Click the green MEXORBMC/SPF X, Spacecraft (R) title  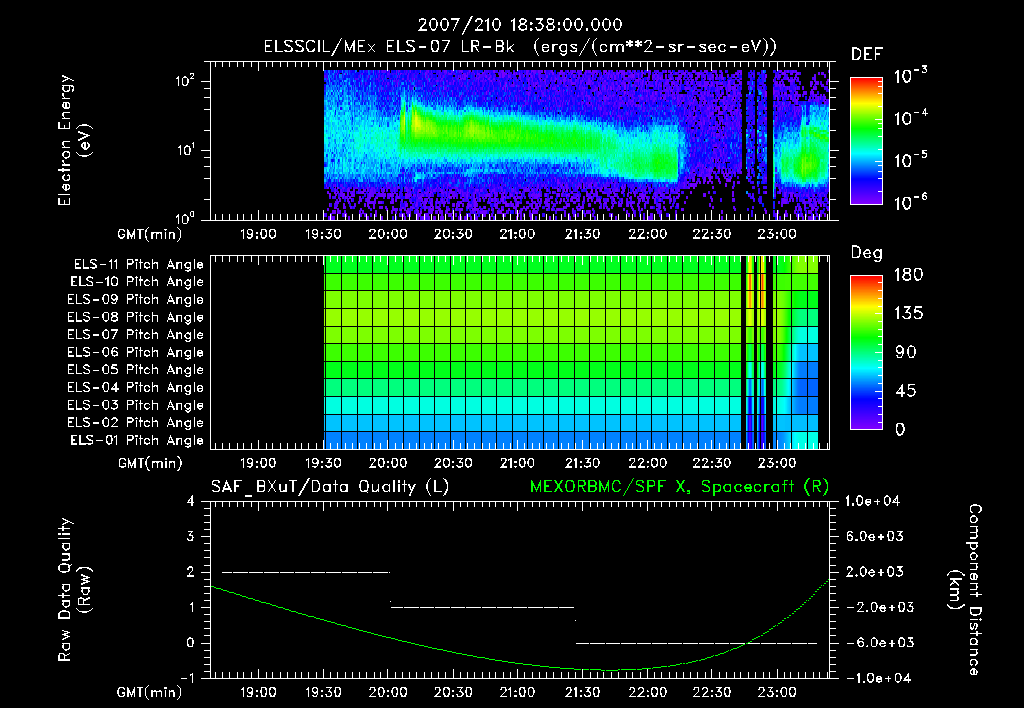tap(679, 487)
